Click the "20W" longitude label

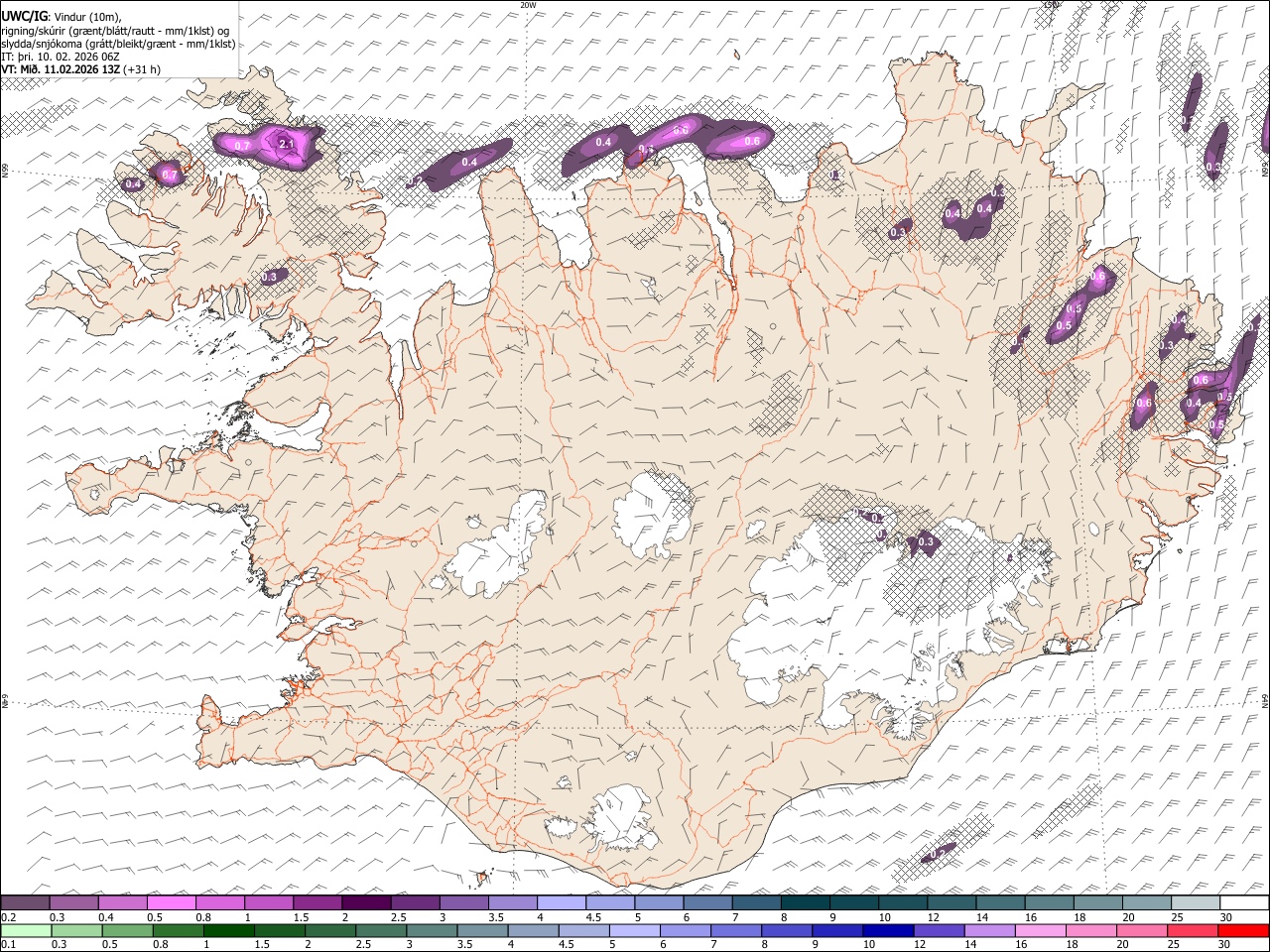coord(528,4)
